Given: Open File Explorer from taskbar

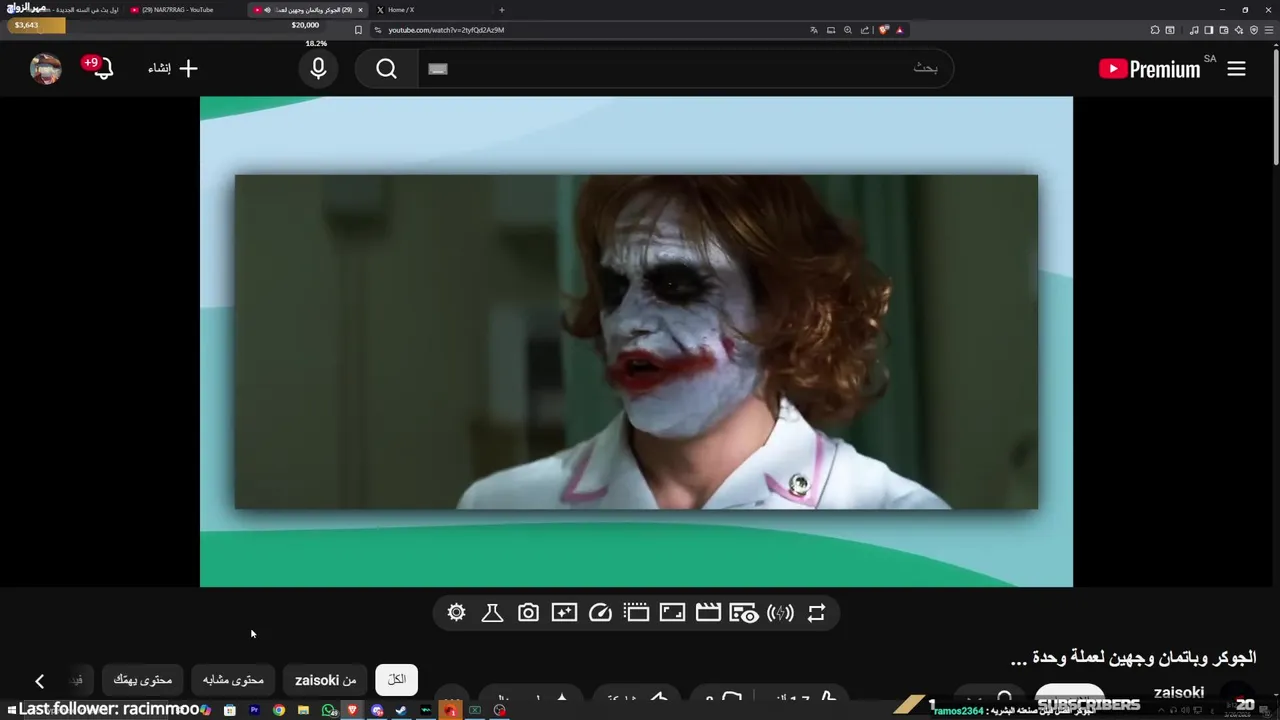Looking at the screenshot, I should pos(303,710).
